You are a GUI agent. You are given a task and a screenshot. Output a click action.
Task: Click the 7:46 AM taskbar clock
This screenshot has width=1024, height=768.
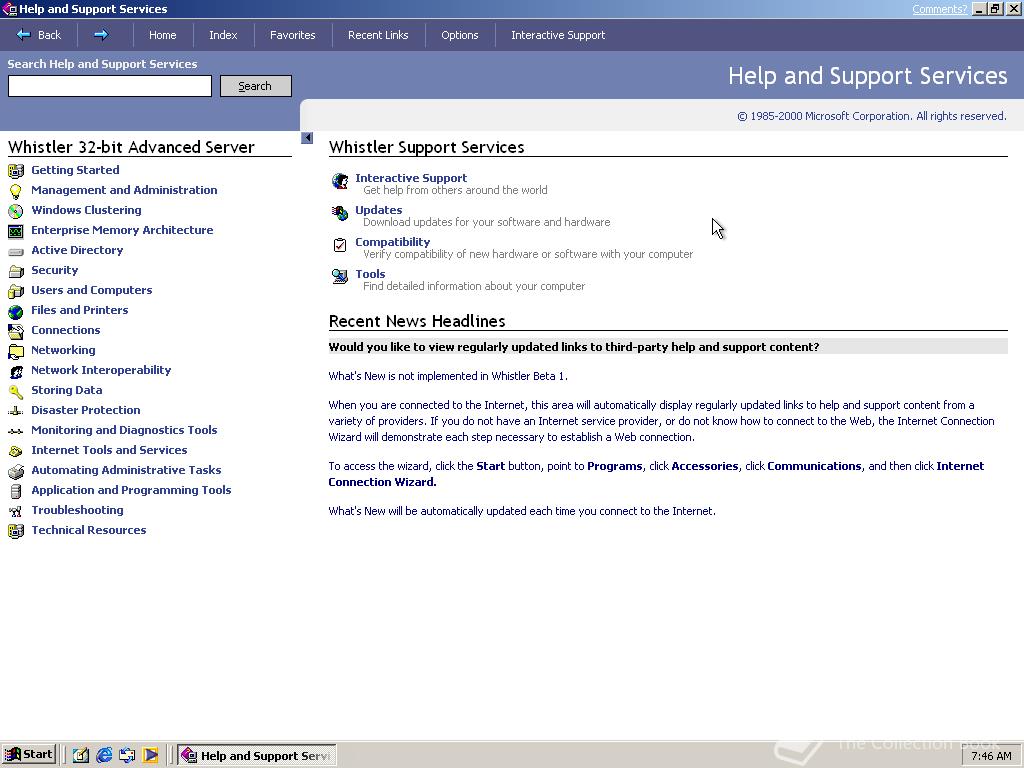[x=991, y=756]
